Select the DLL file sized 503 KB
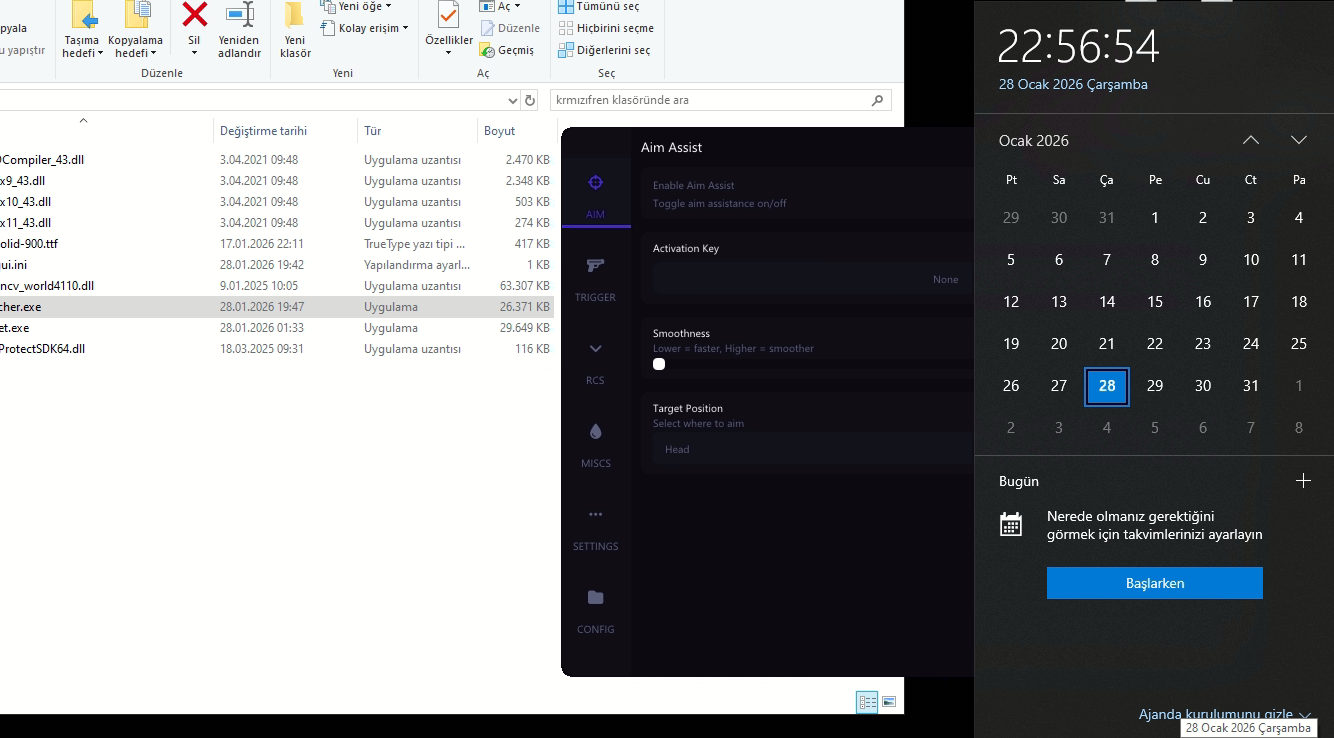The image size is (1334, 738). 277,202
